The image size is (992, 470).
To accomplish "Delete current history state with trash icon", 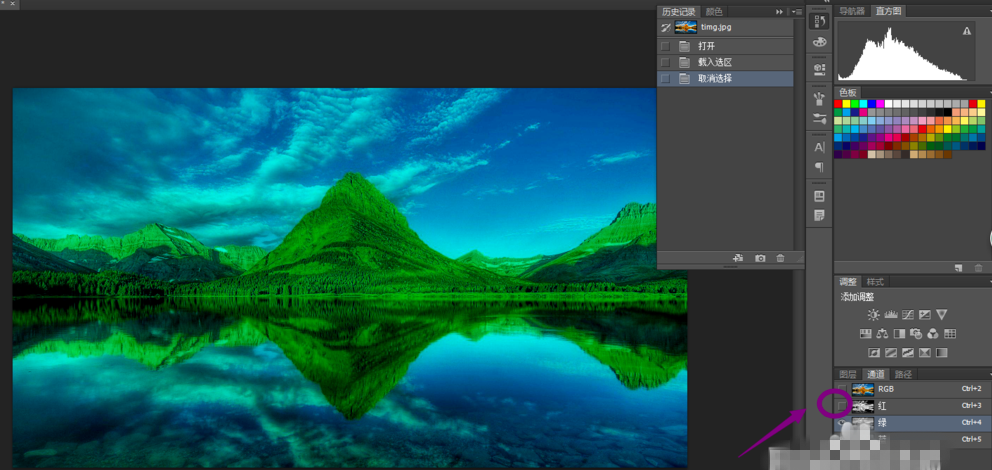I will tap(780, 258).
